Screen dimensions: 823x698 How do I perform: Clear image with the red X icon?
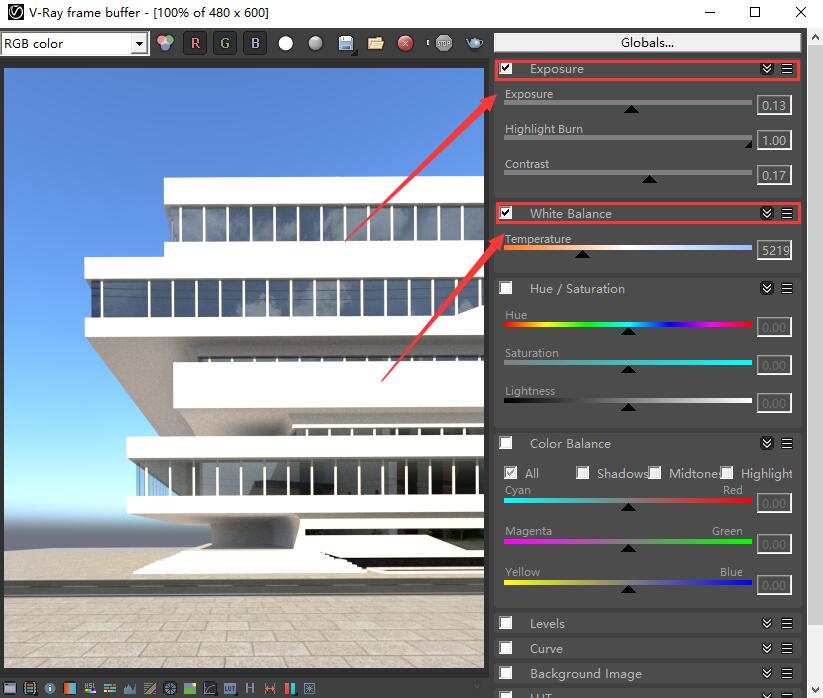405,43
